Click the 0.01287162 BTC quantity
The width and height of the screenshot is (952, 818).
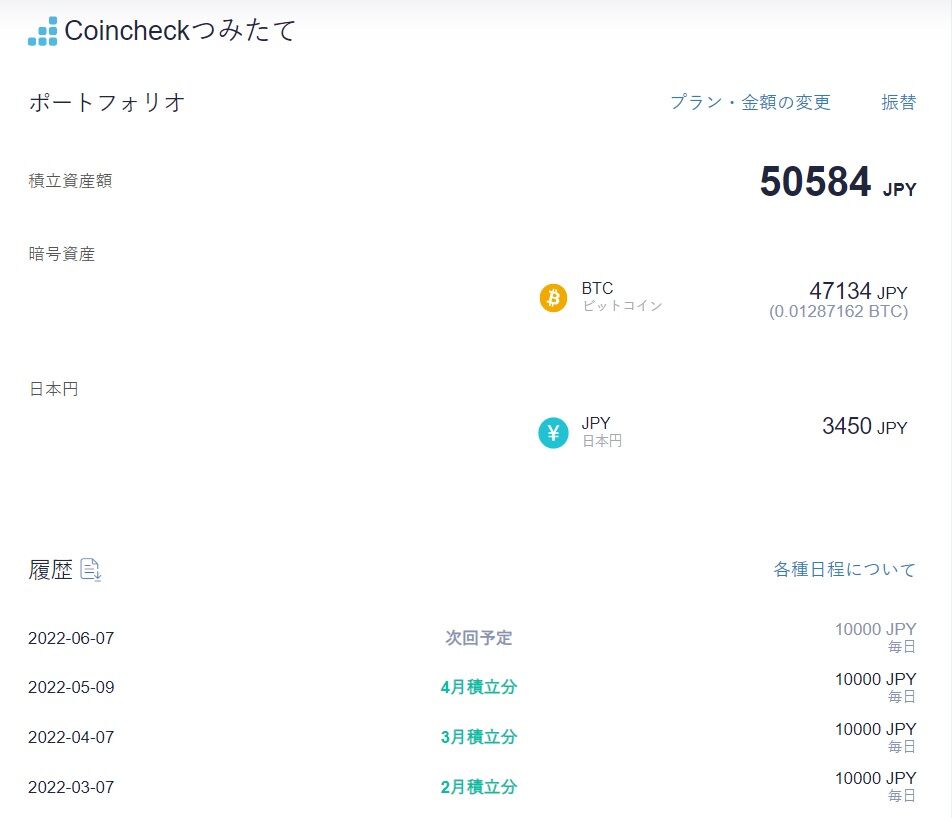pyautogui.click(x=838, y=312)
